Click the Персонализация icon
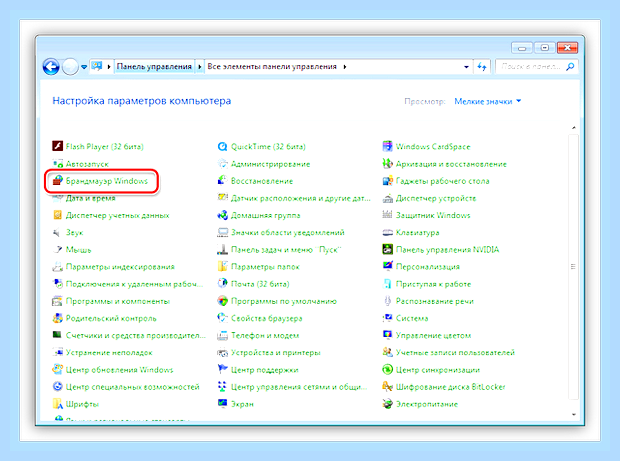This screenshot has height=461, width=620. click(388, 266)
